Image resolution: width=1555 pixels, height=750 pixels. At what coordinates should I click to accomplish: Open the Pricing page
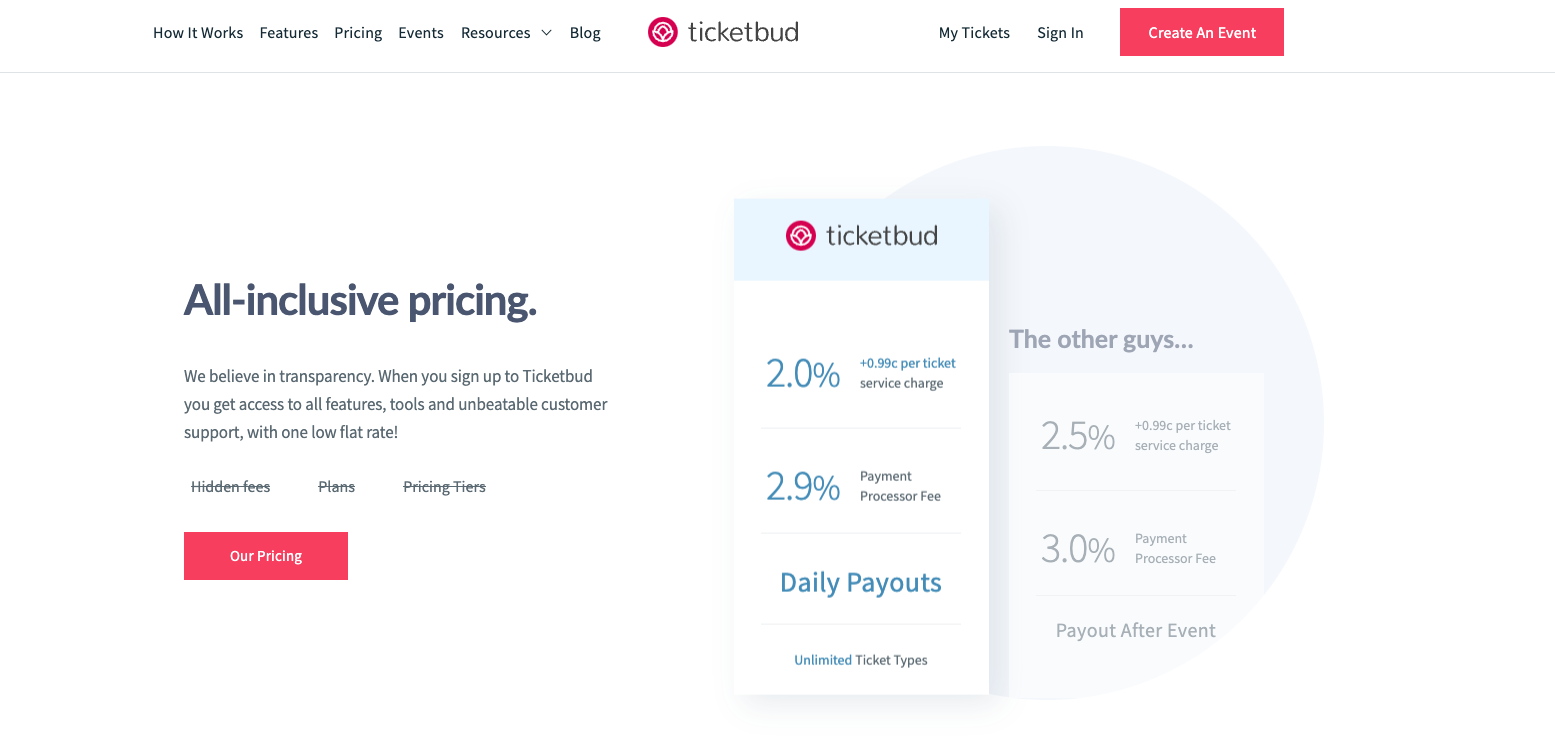357,33
